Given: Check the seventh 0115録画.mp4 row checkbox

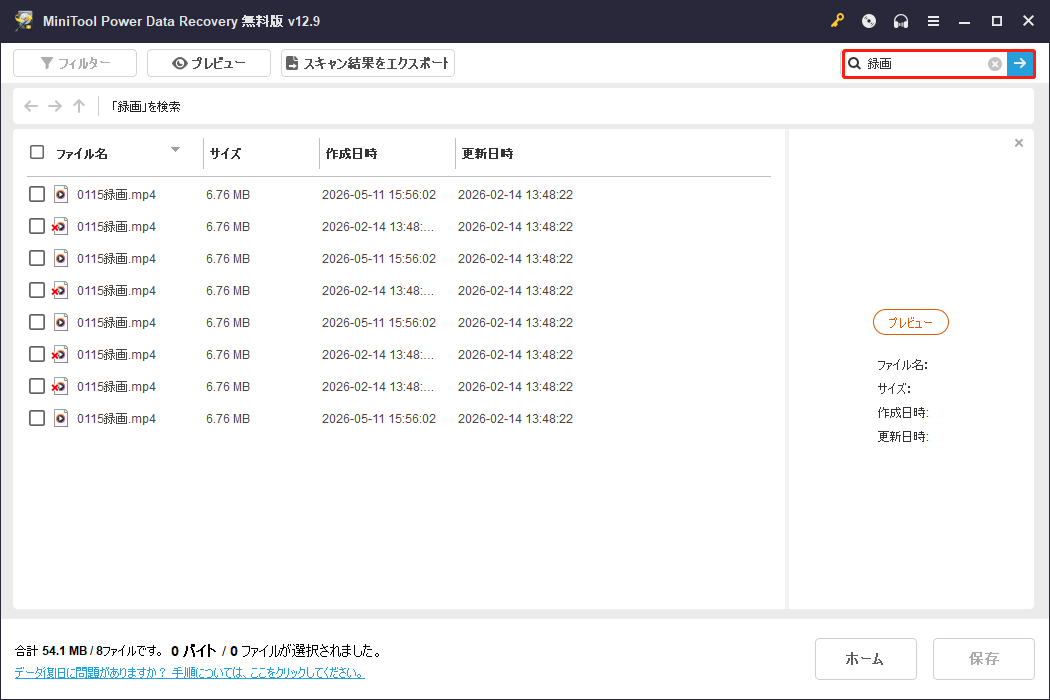Looking at the screenshot, I should [37, 387].
